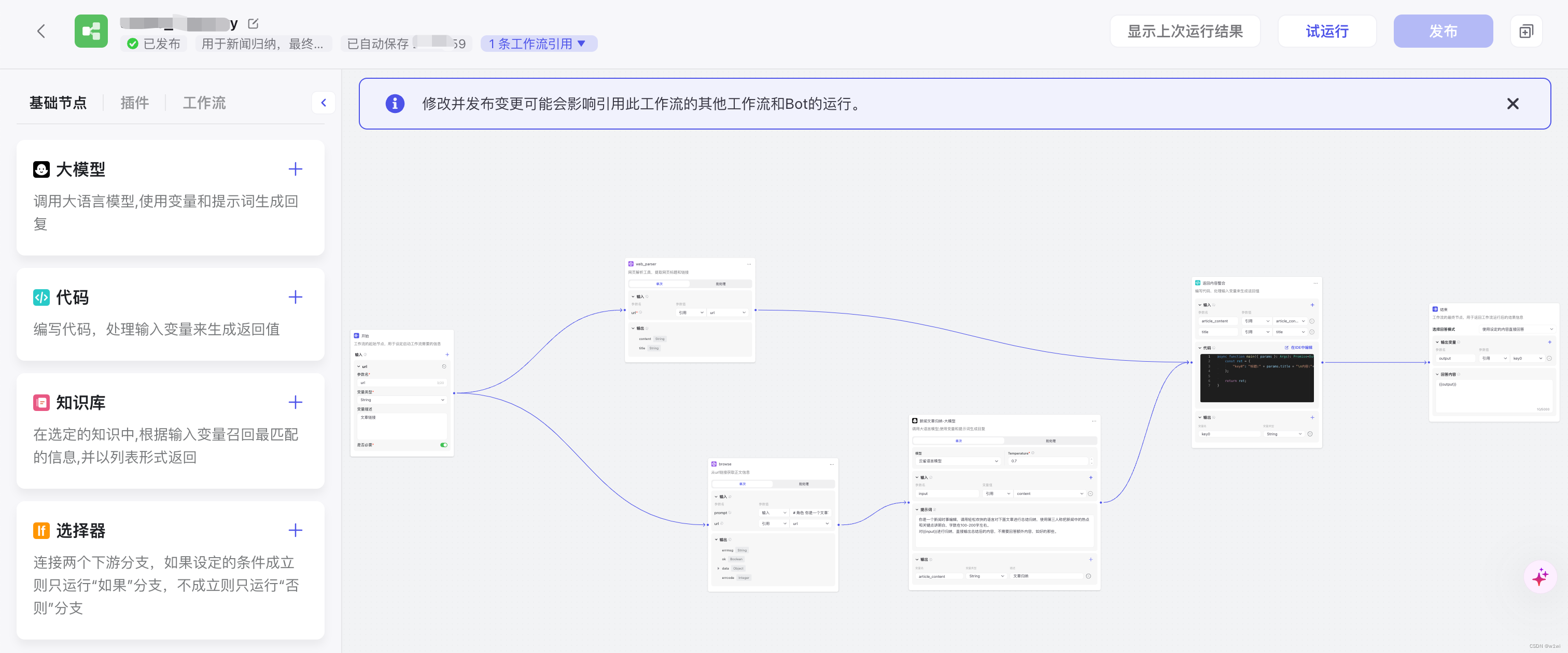Open 模型 云雀语言模型 dropdown
Image resolution: width=1568 pixels, height=653 pixels.
(958, 461)
